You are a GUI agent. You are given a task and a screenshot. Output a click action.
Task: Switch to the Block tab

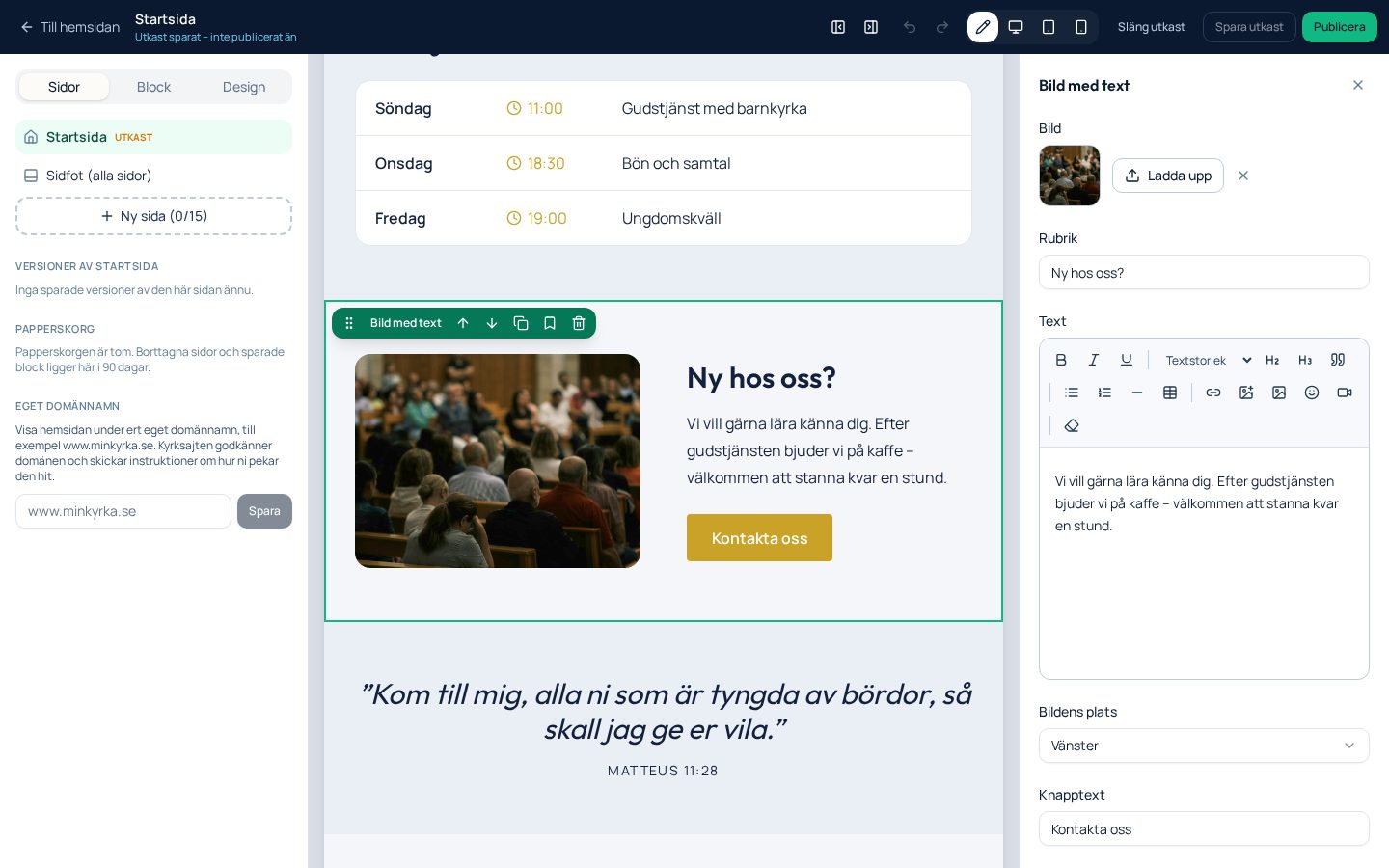coord(154,87)
